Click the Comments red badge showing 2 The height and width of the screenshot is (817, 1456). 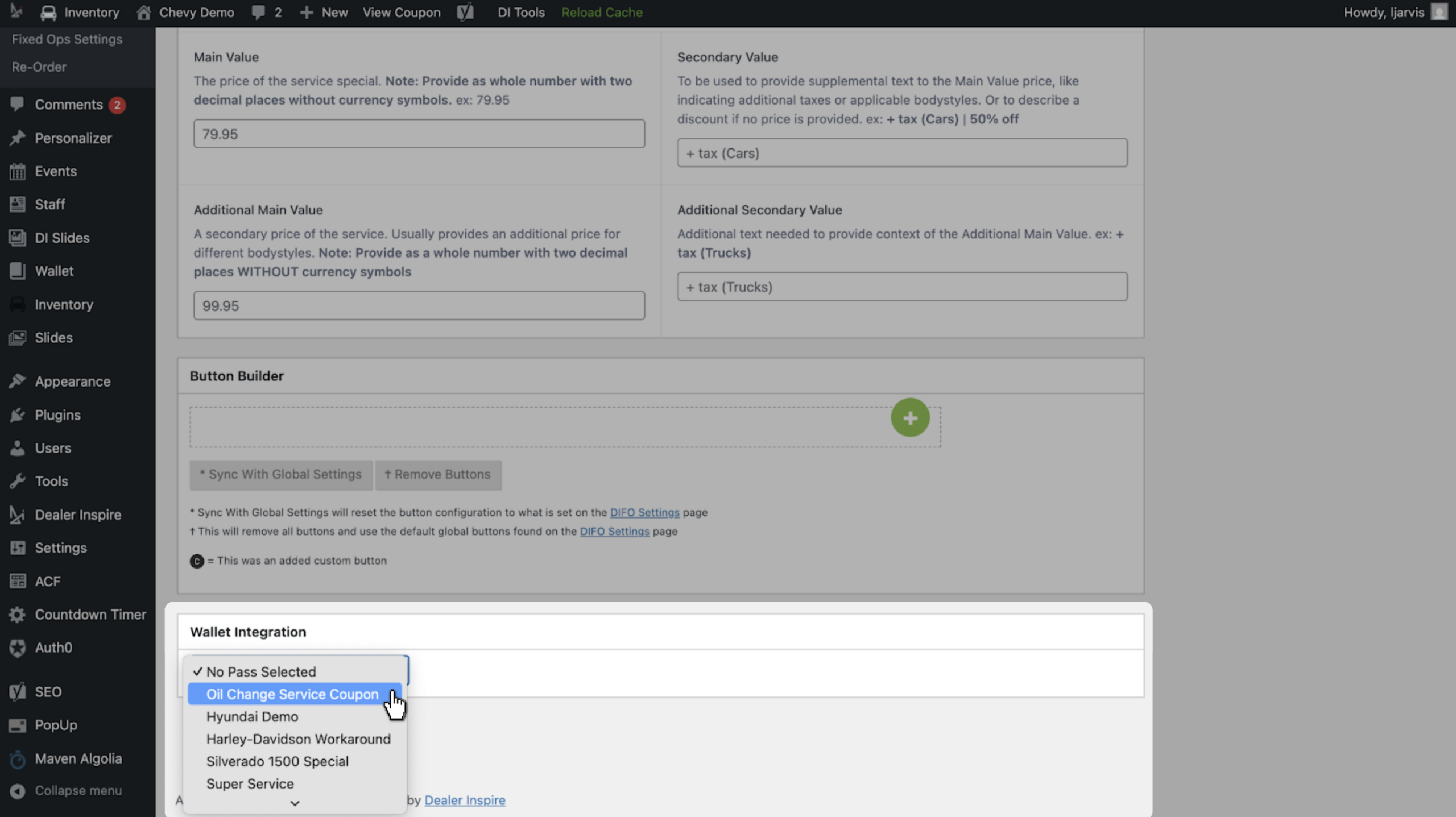pos(117,105)
